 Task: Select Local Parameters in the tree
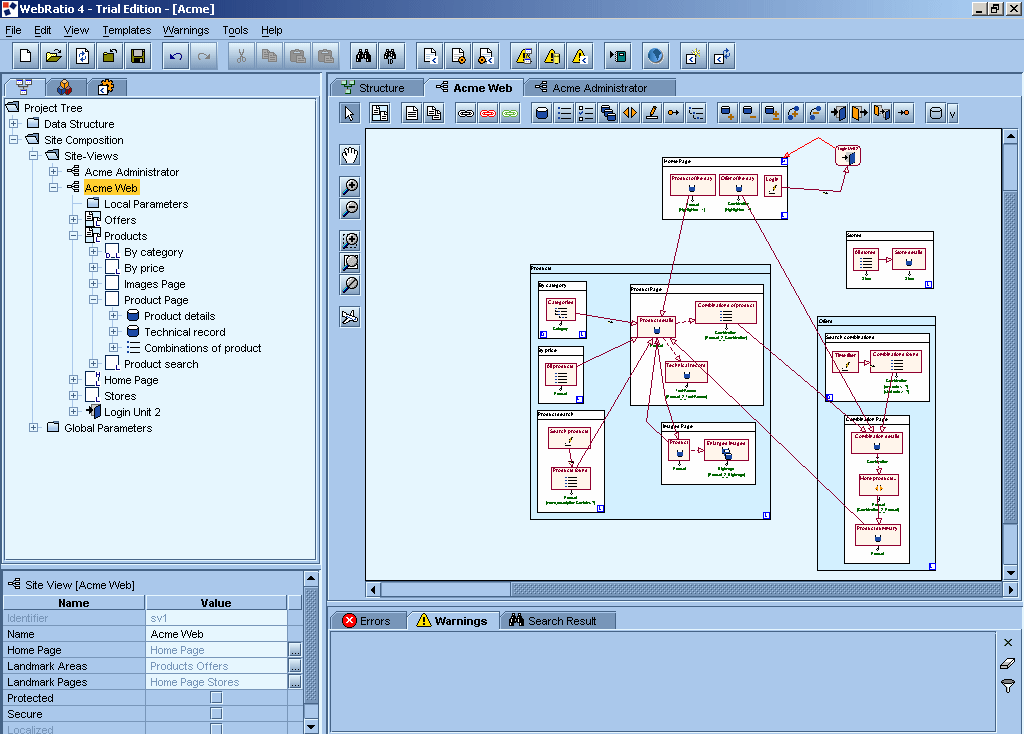146,204
